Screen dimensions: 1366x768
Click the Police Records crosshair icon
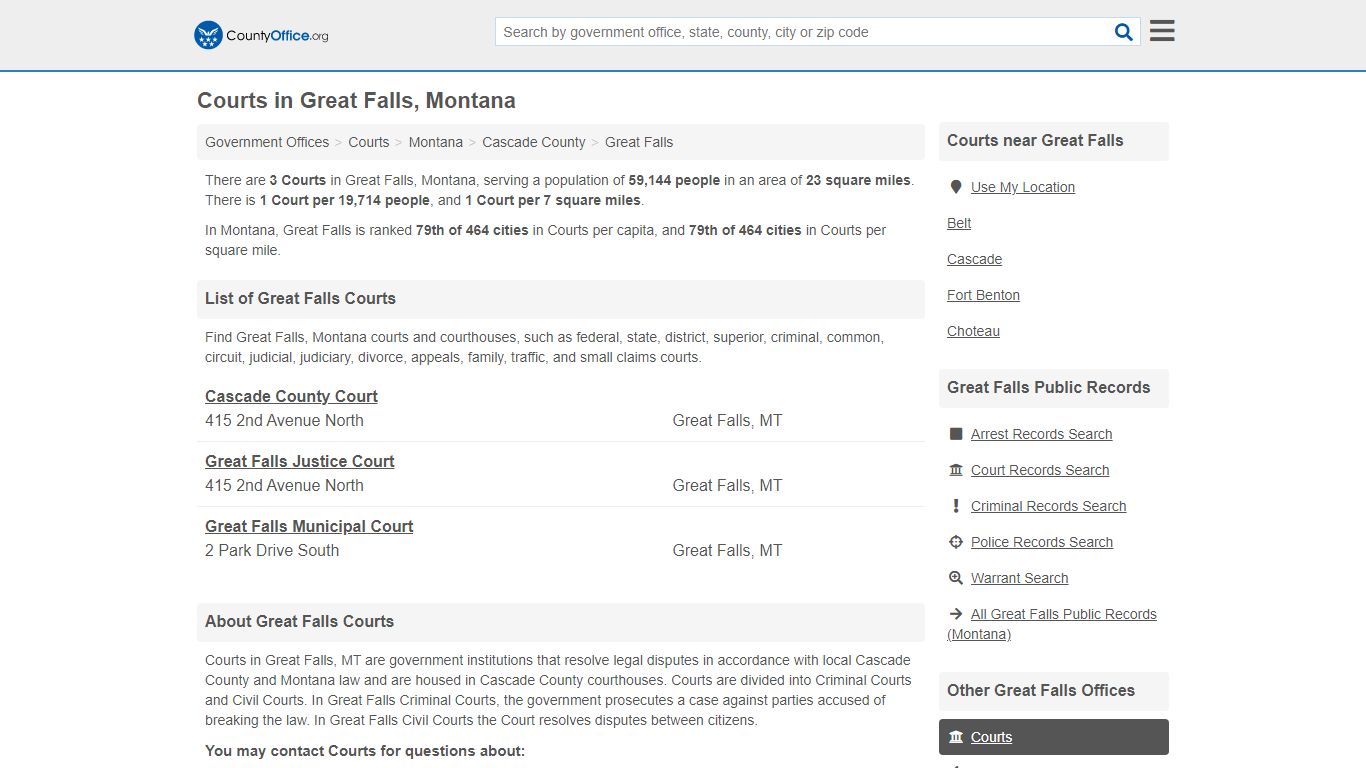tap(956, 542)
